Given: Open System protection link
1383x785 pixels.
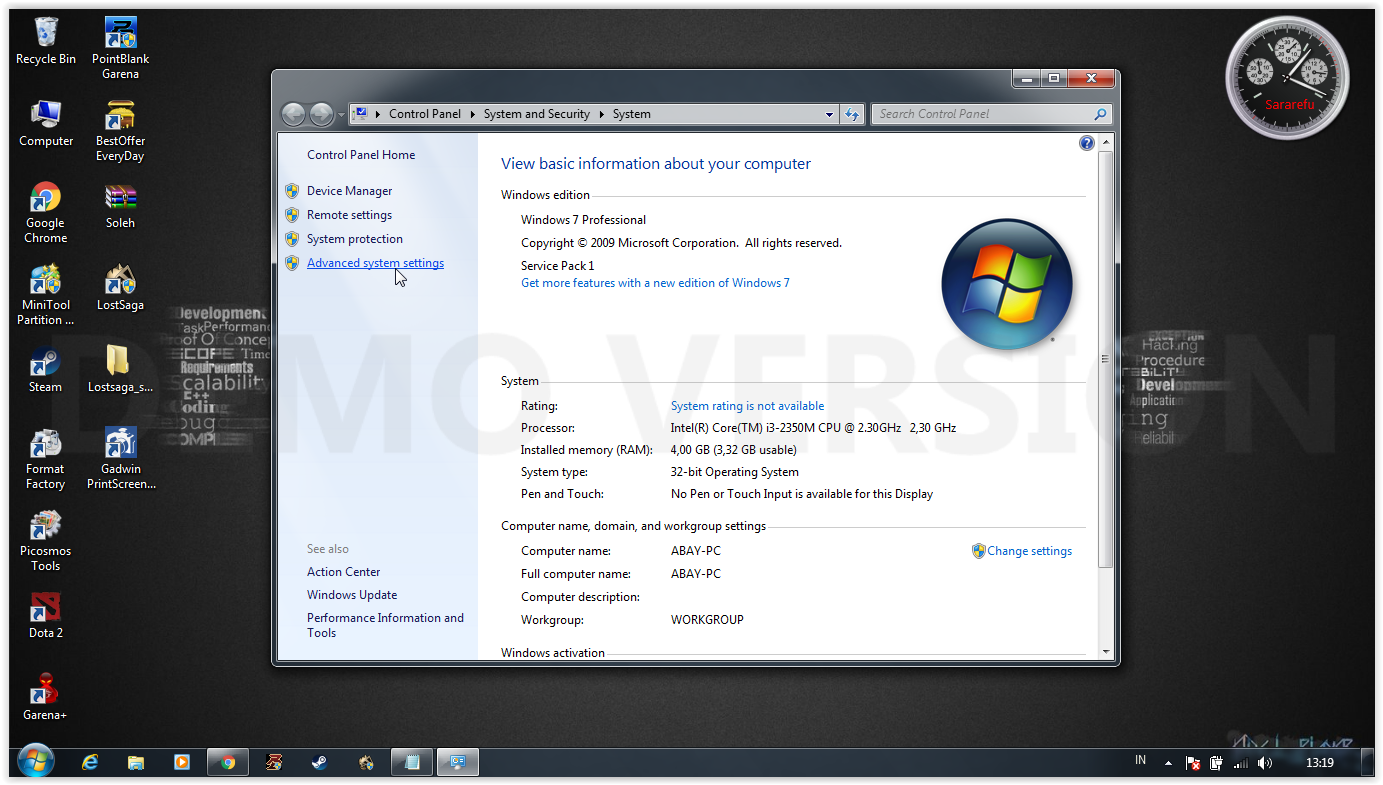Looking at the screenshot, I should (x=355, y=239).
